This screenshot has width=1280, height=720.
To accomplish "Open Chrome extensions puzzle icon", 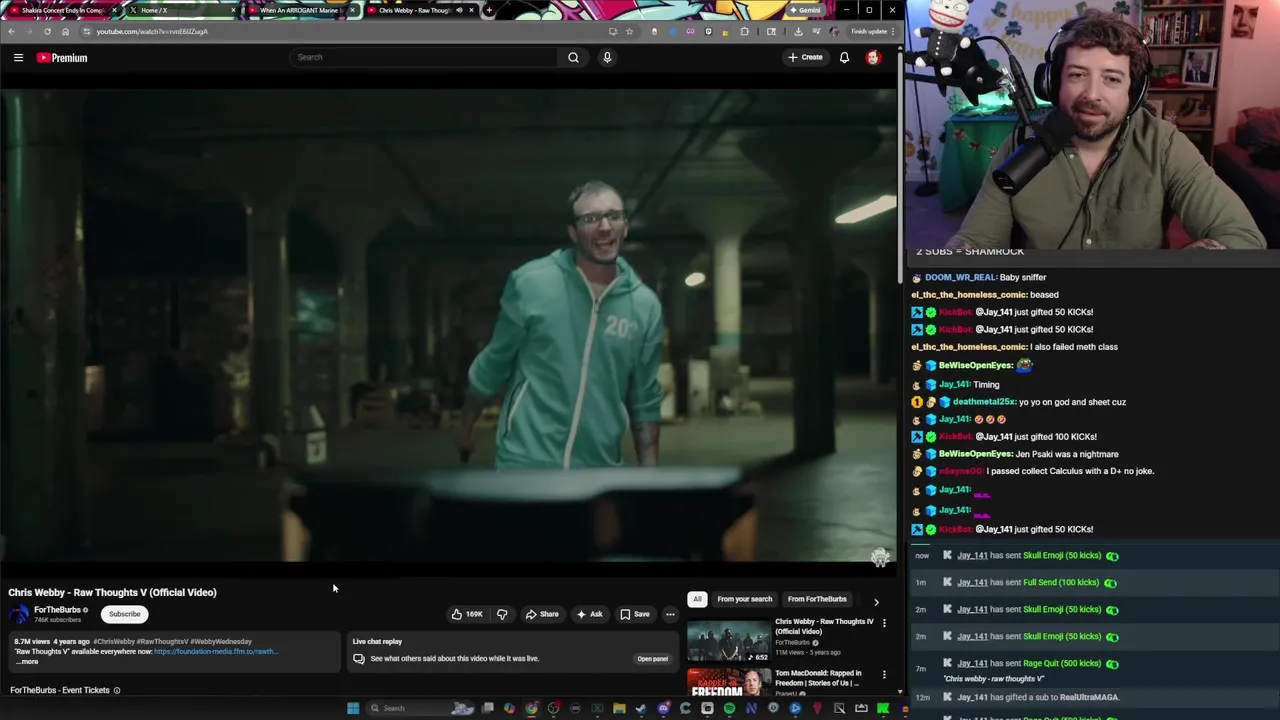I will pyautogui.click(x=744, y=31).
